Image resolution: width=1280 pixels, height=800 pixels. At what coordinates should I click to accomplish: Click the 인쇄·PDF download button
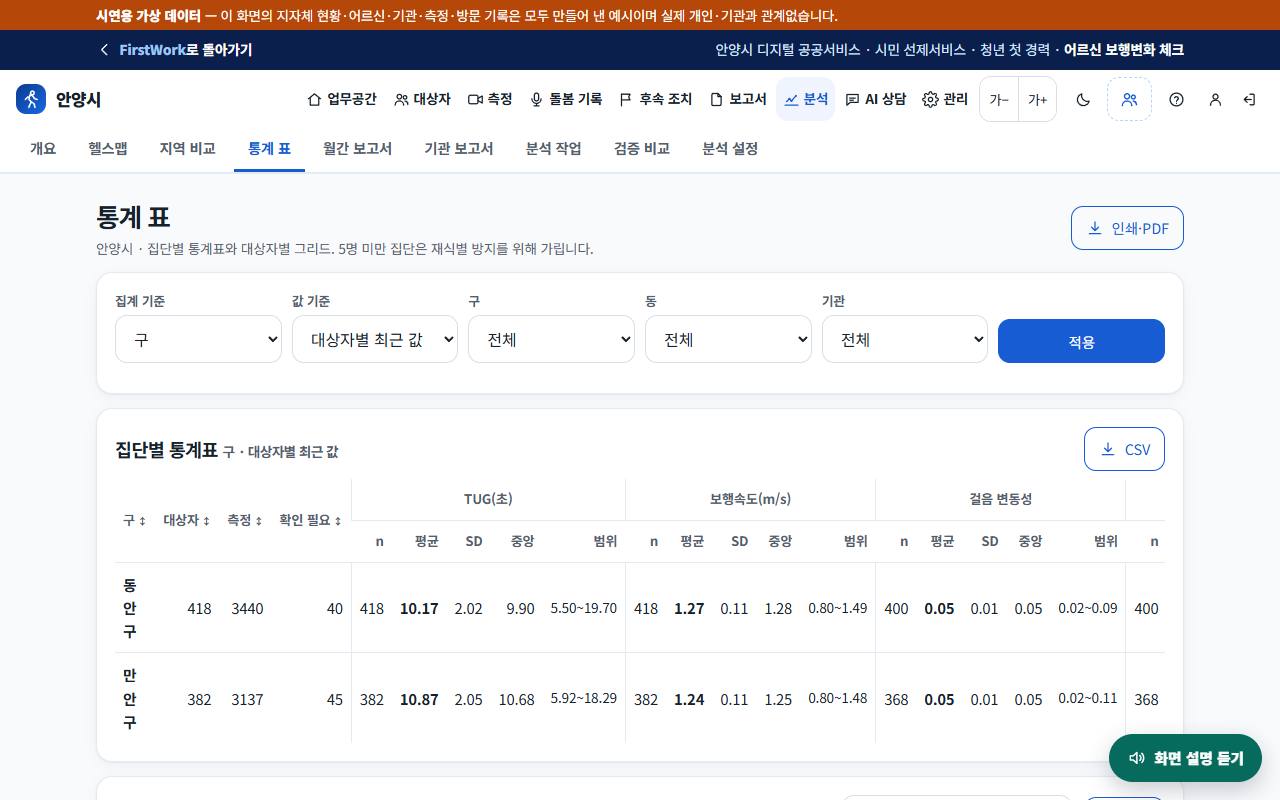[1127, 228]
